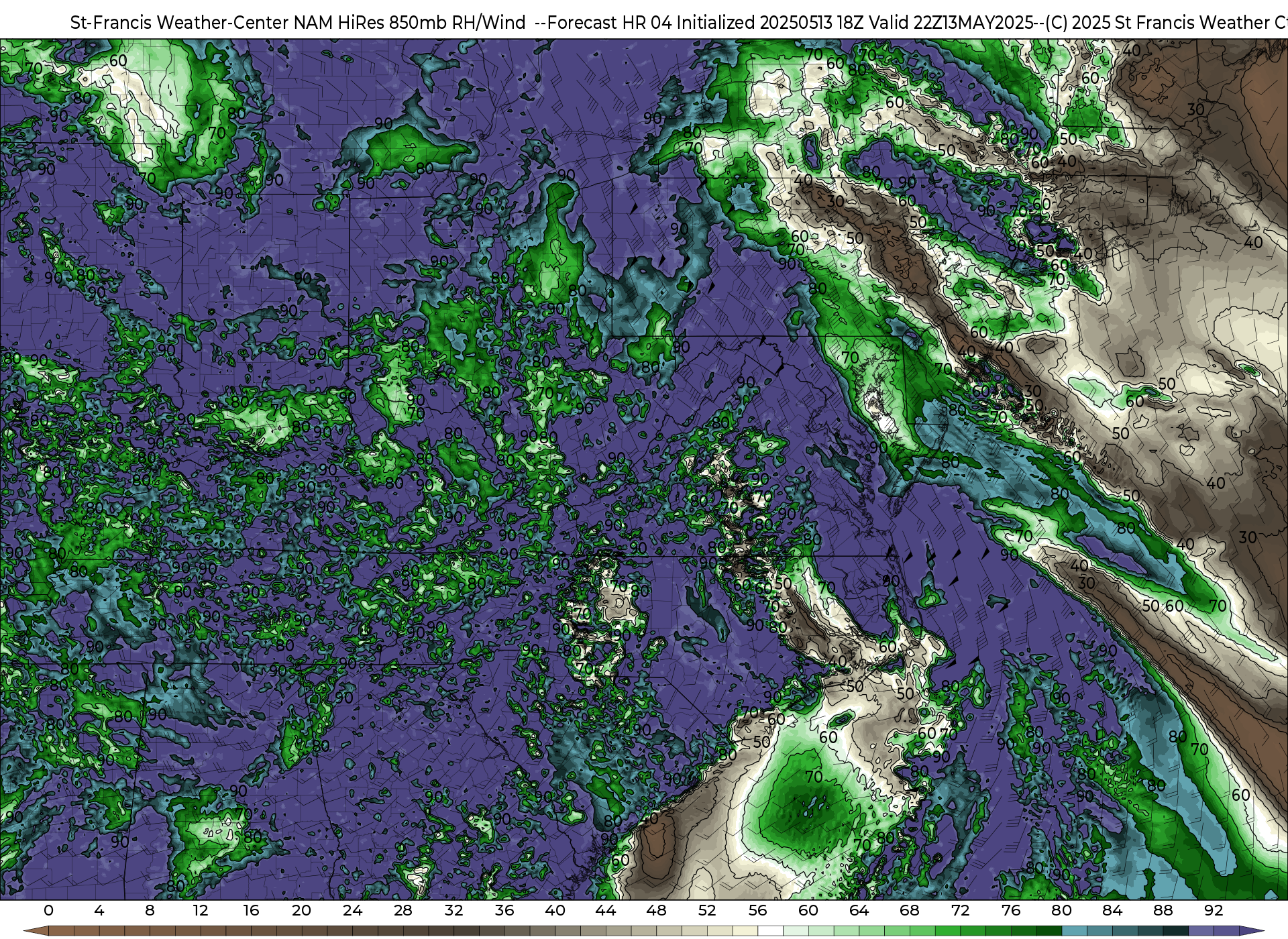Click the title text 'St-Francis Weather-Center'
Image resolution: width=1288 pixels, height=939 pixels.
[x=180, y=23]
